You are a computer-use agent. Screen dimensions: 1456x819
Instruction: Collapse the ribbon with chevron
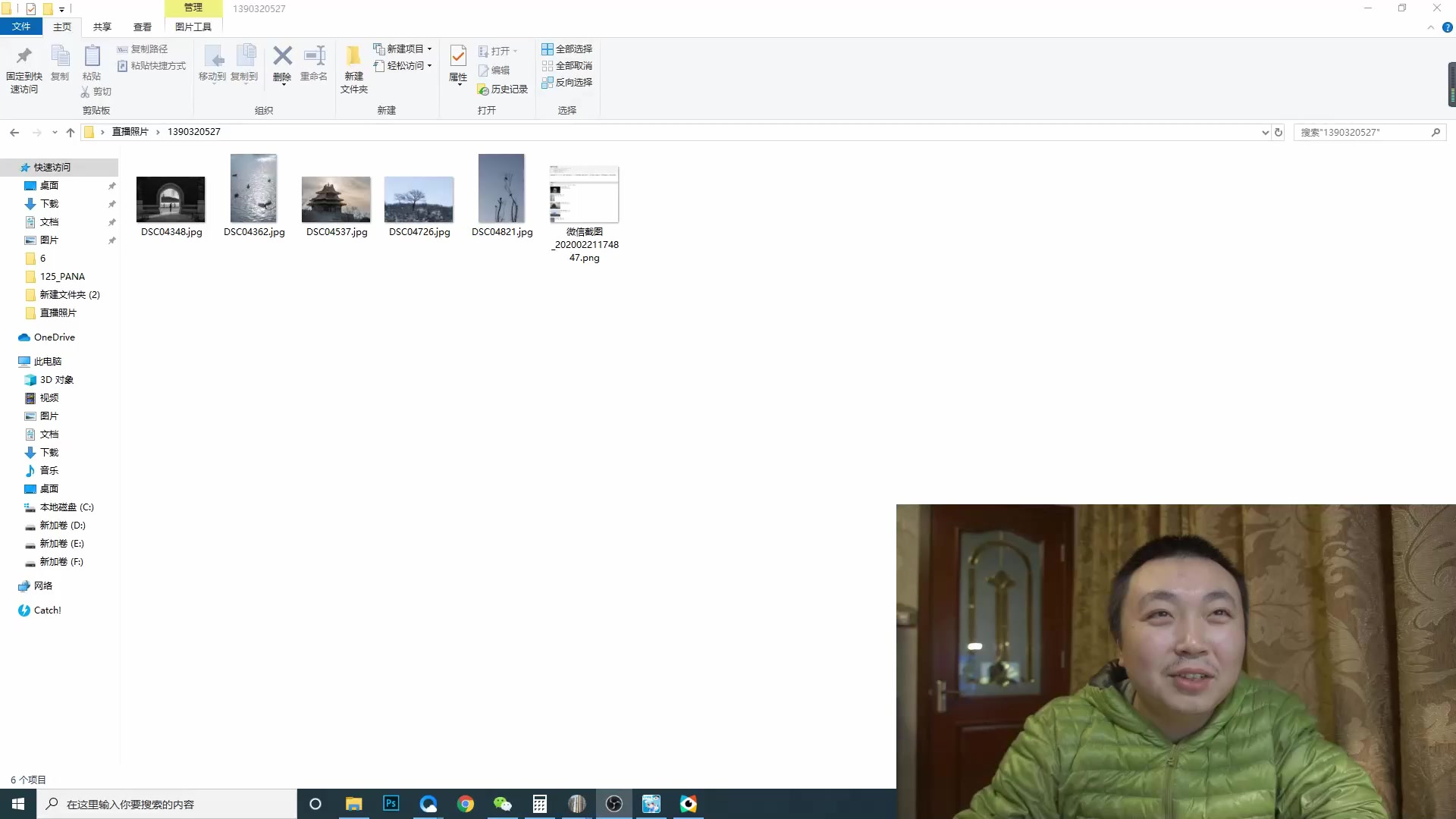[x=1431, y=27]
